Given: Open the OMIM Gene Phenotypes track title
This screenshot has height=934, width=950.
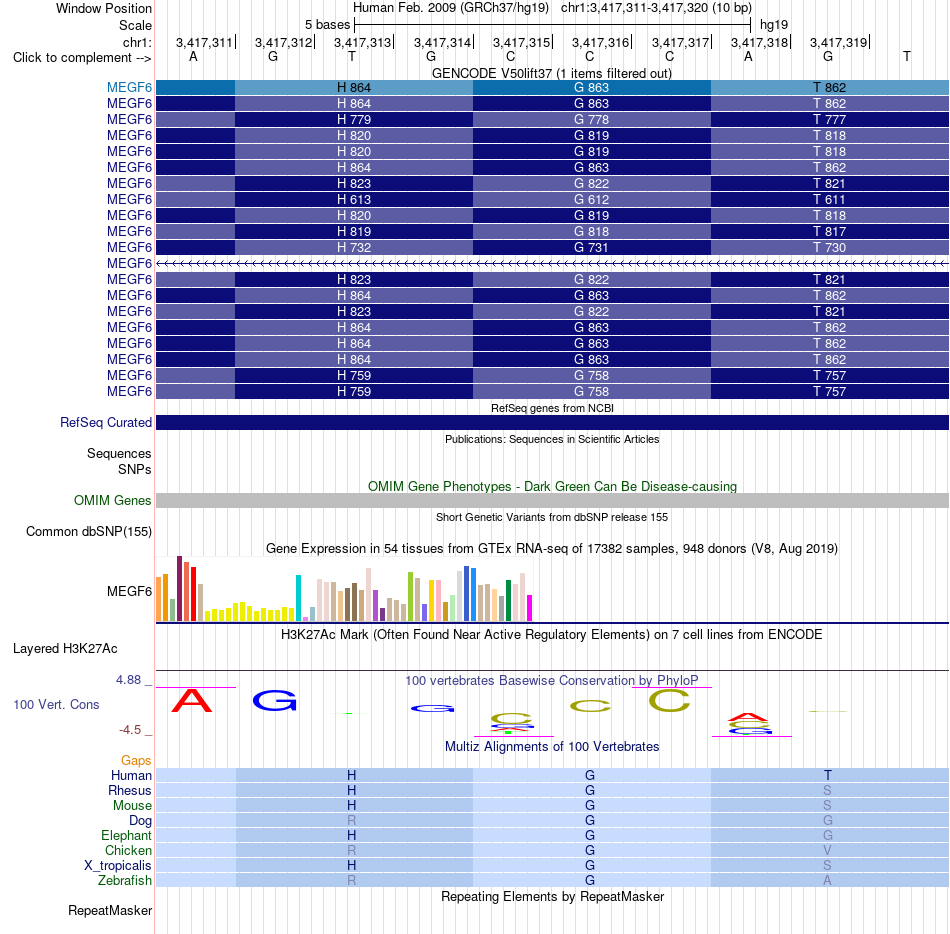Looking at the screenshot, I should (x=552, y=486).
